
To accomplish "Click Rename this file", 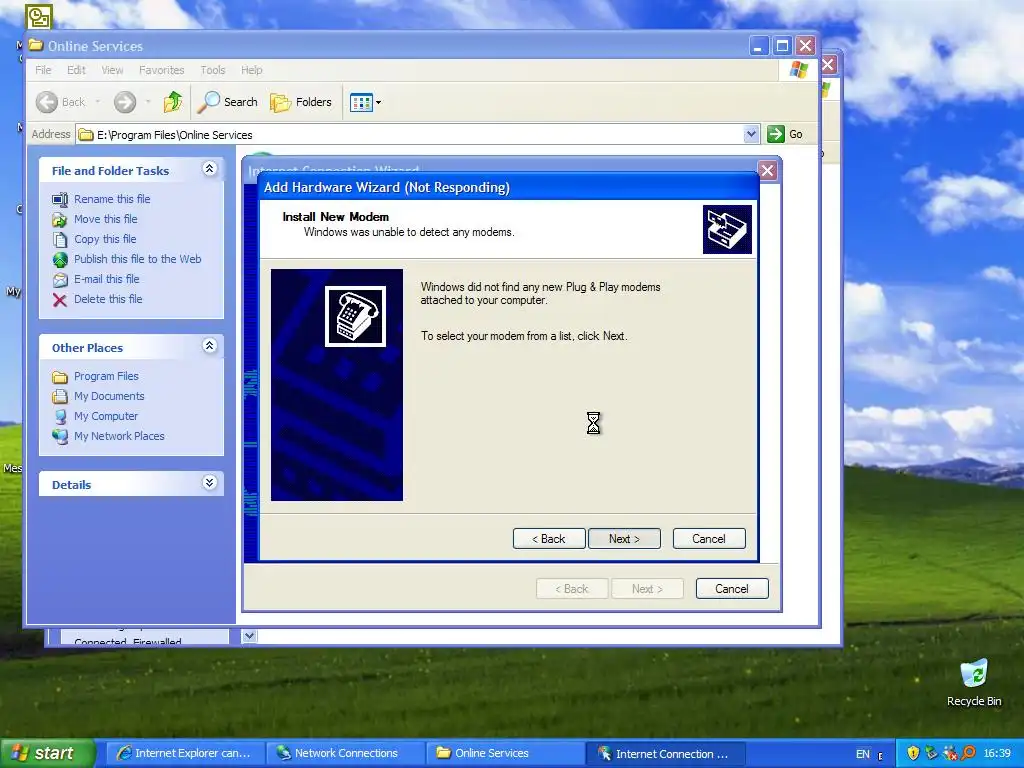I will (x=112, y=199).
